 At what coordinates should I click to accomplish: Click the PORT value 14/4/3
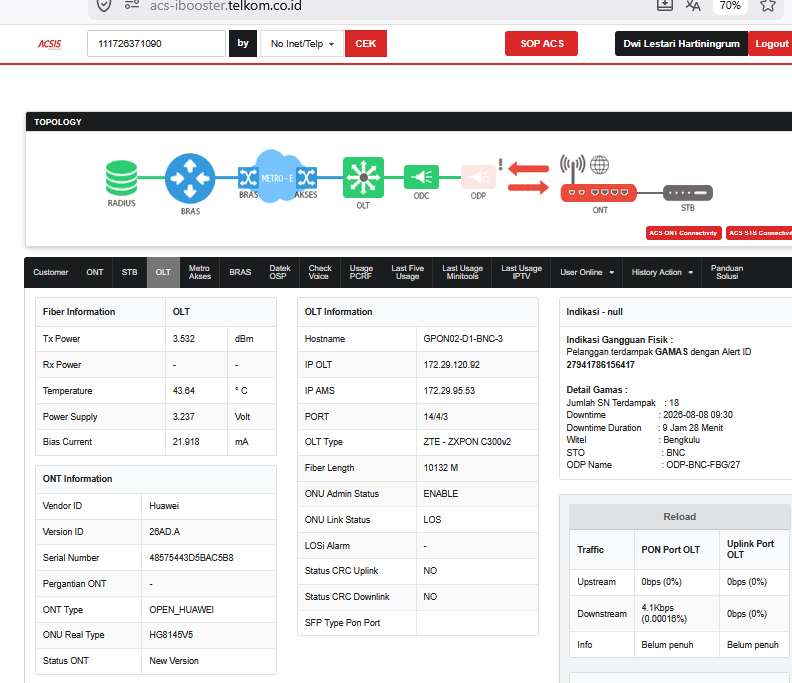point(436,417)
